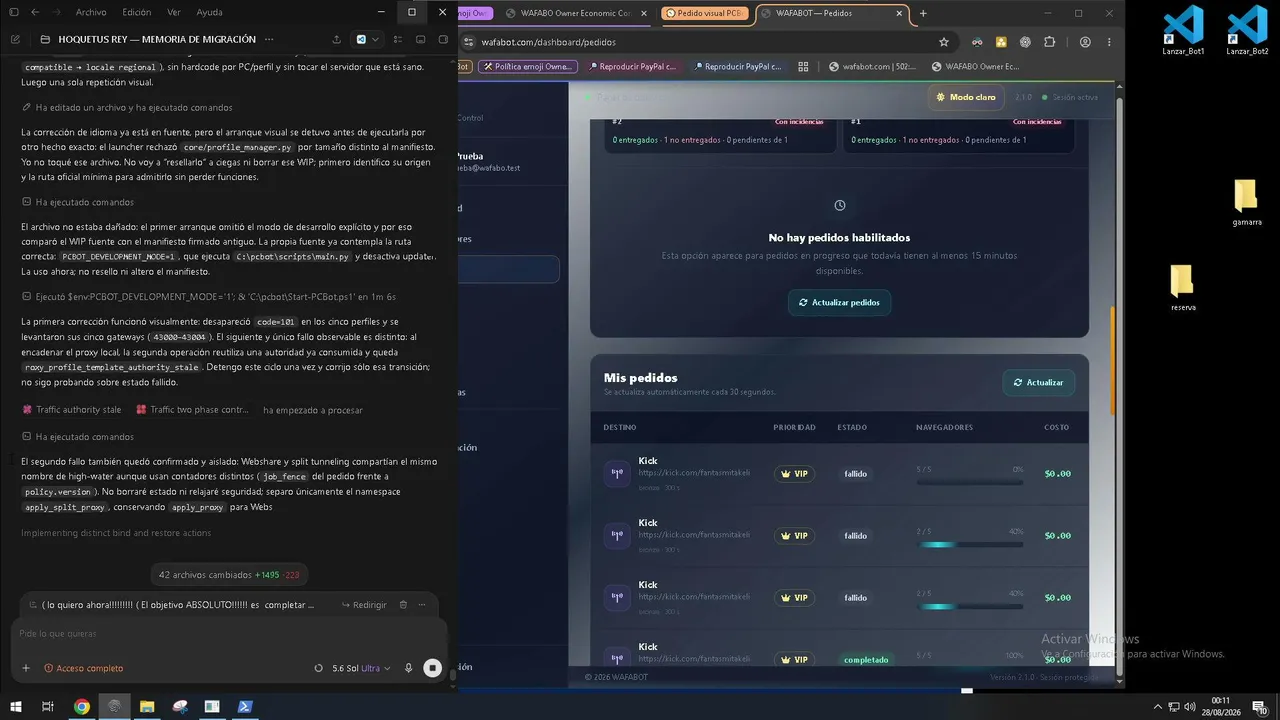
Task: Switch to the 'Pedido visual PCB' browser tab
Action: pos(705,13)
